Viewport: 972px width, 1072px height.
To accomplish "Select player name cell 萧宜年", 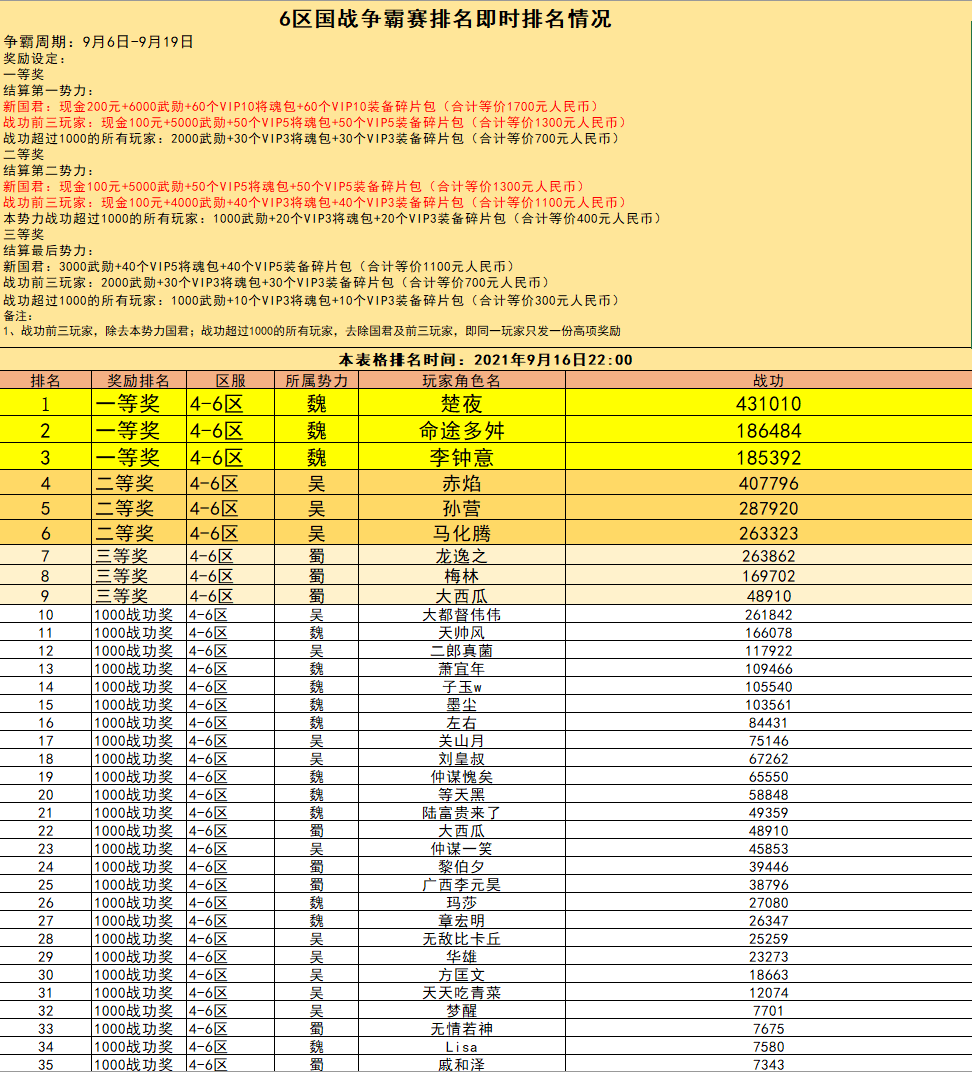I will coord(461,669).
